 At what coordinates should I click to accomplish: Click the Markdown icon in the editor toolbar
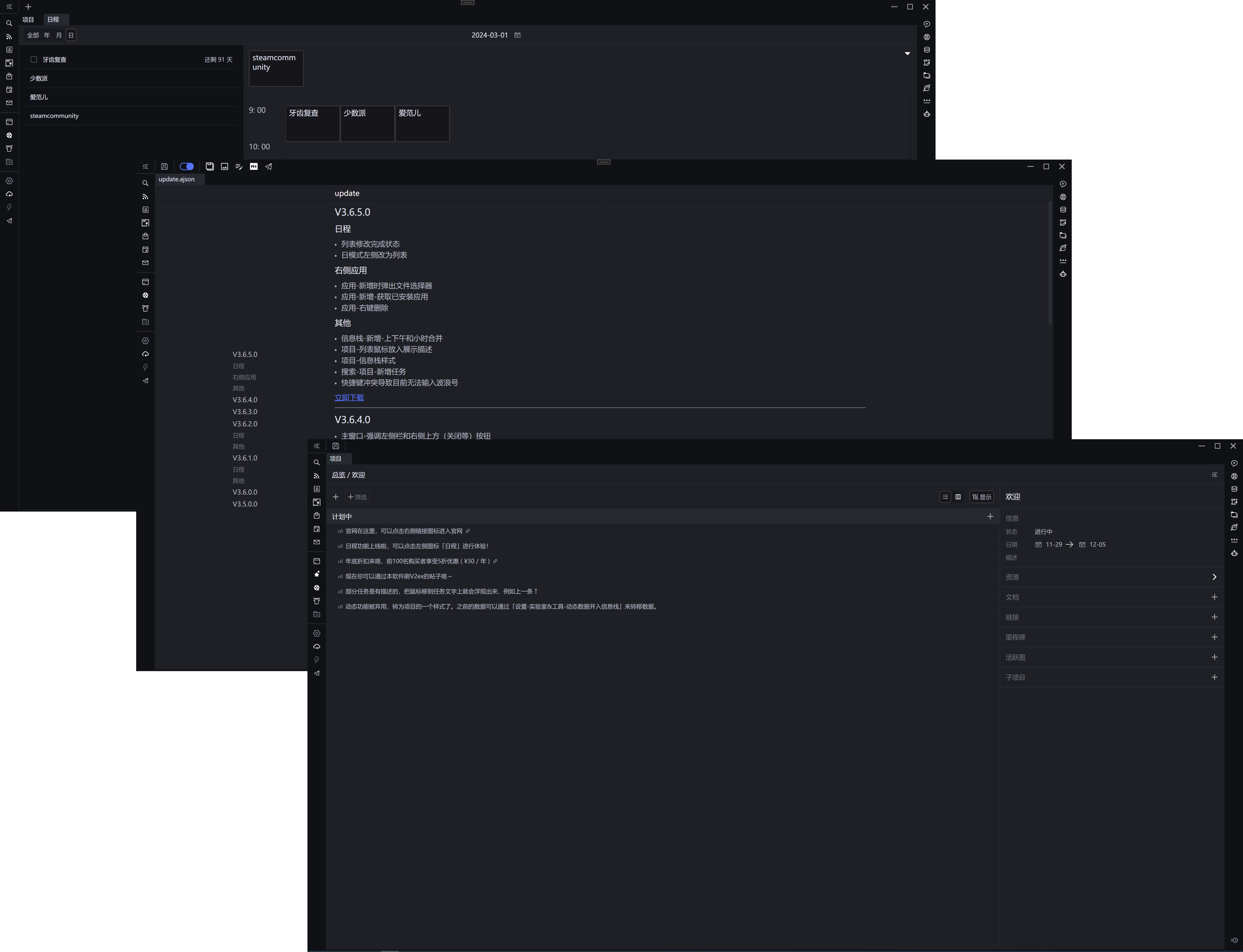[x=253, y=167]
